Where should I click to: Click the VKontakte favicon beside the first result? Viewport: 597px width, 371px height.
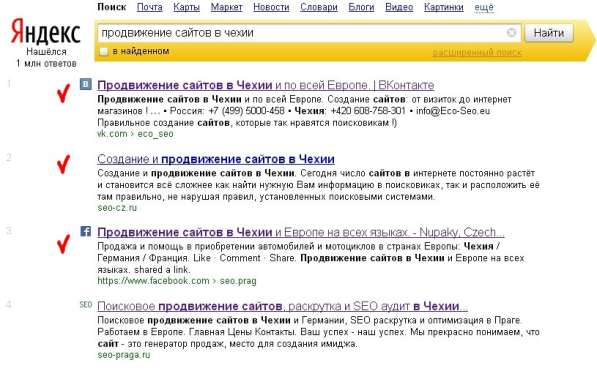coord(86,84)
